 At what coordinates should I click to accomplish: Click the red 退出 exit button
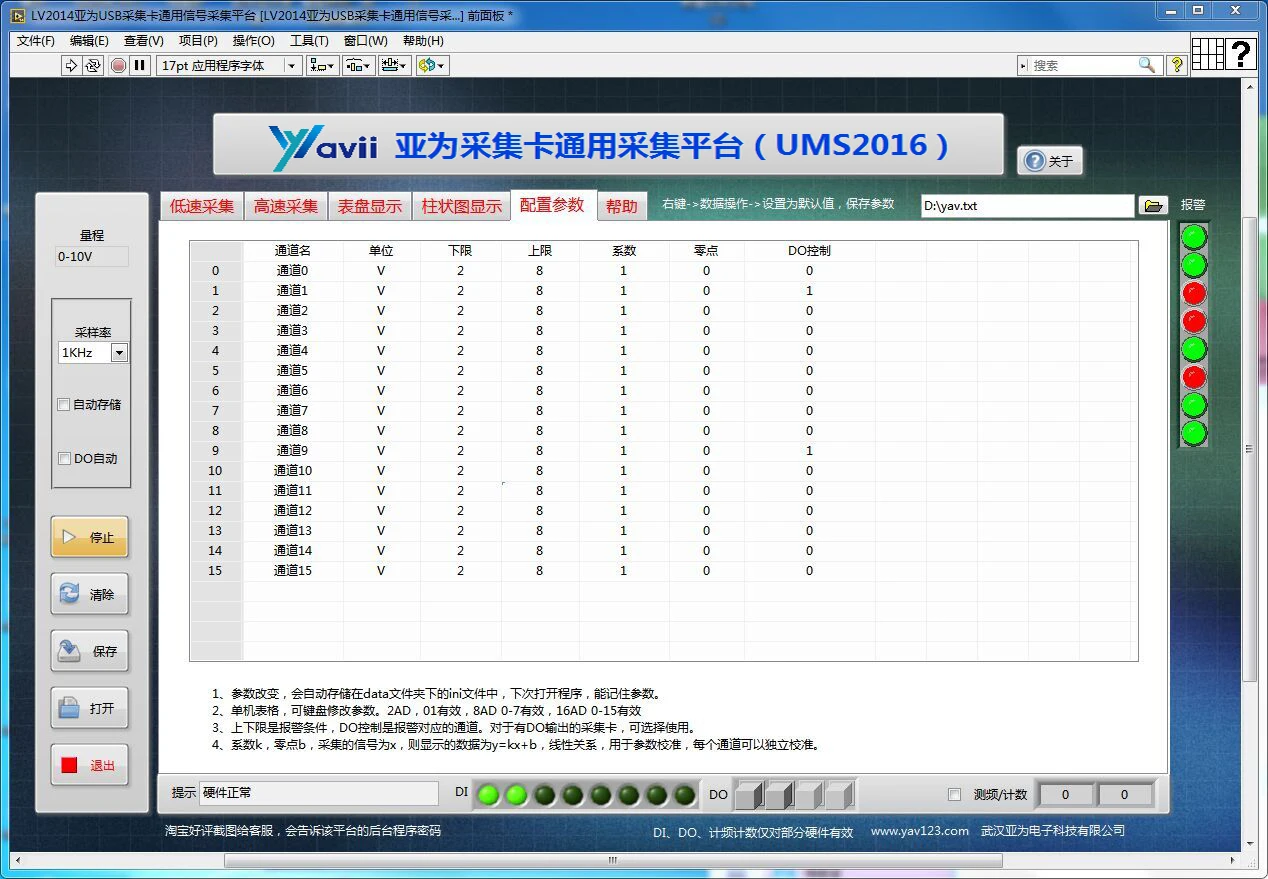(90, 765)
